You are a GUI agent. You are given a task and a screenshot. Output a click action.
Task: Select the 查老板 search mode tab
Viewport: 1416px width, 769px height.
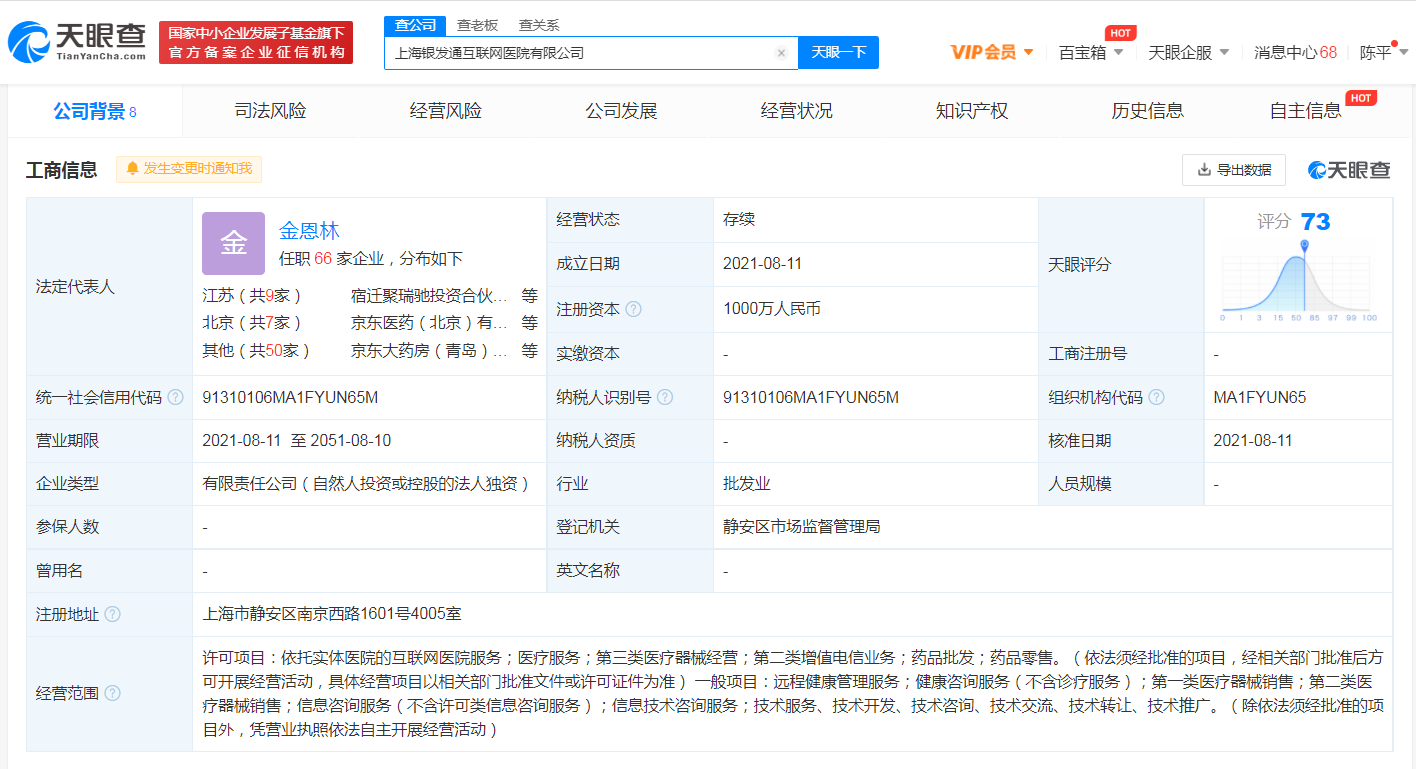click(x=477, y=25)
